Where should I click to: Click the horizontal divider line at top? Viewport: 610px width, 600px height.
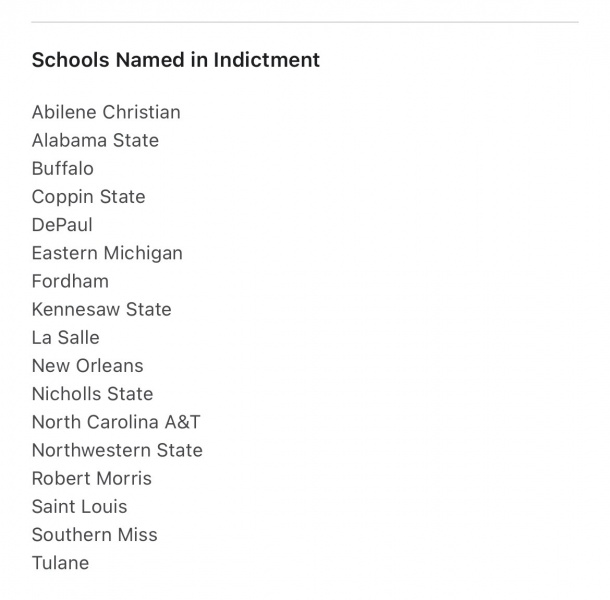305,22
